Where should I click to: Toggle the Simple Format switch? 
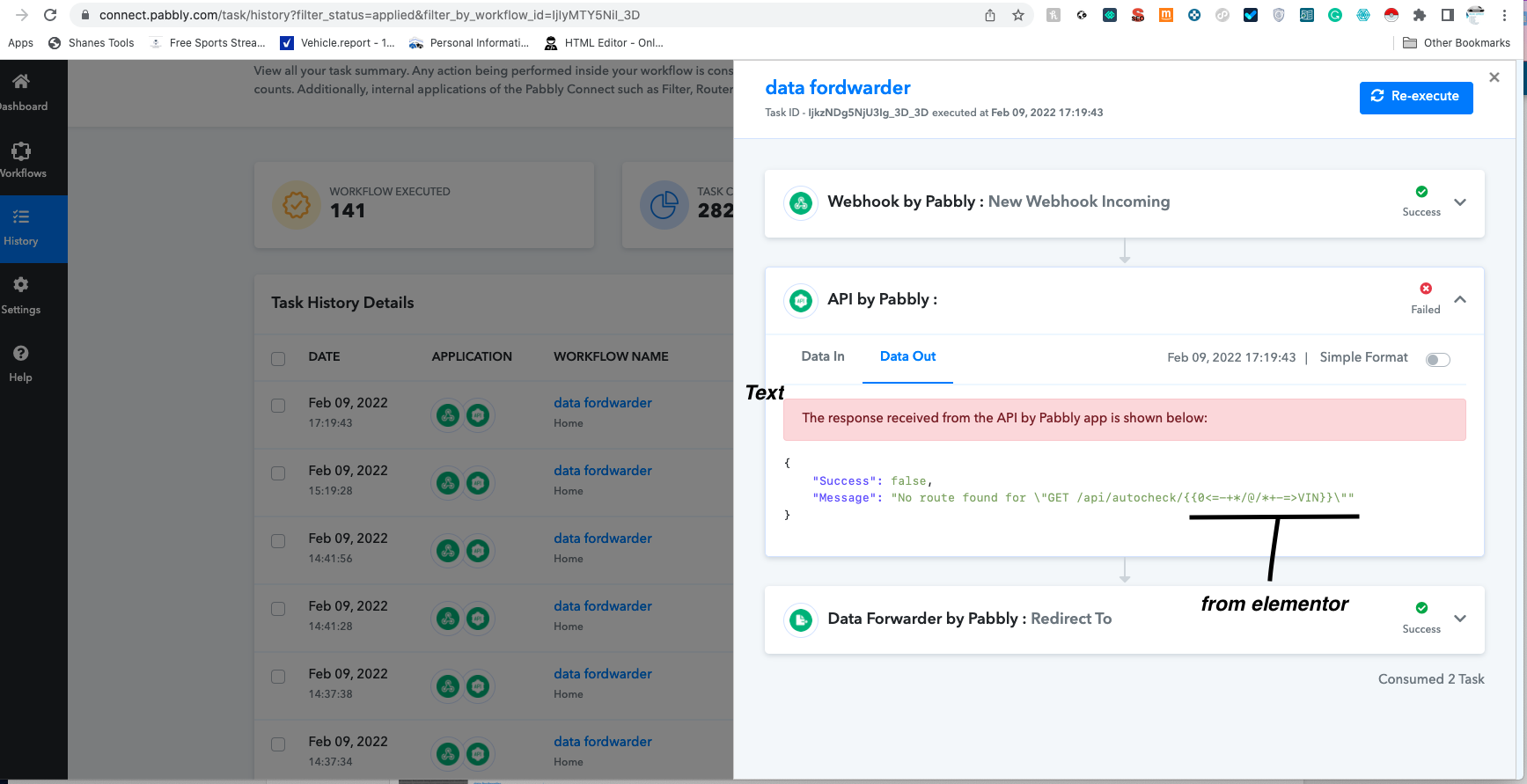point(1437,359)
